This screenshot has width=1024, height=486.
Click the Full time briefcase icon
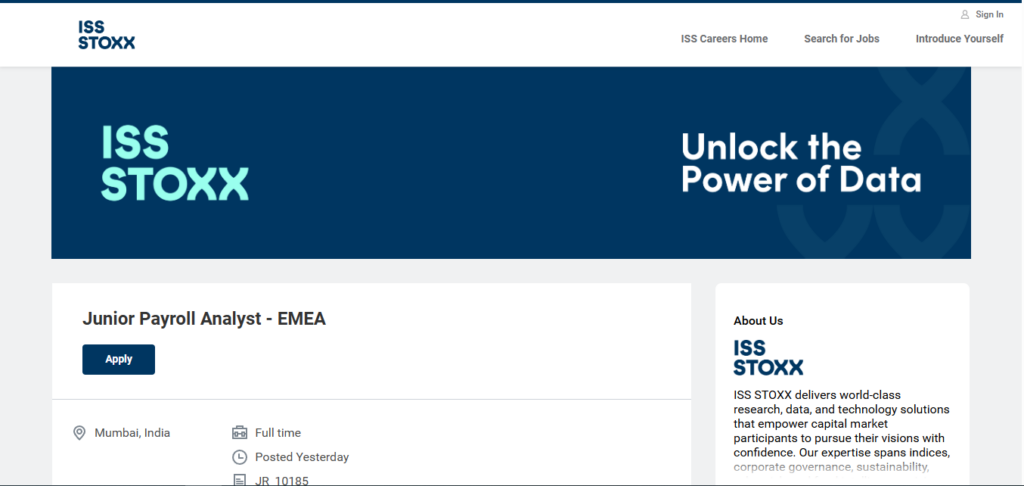pos(240,432)
